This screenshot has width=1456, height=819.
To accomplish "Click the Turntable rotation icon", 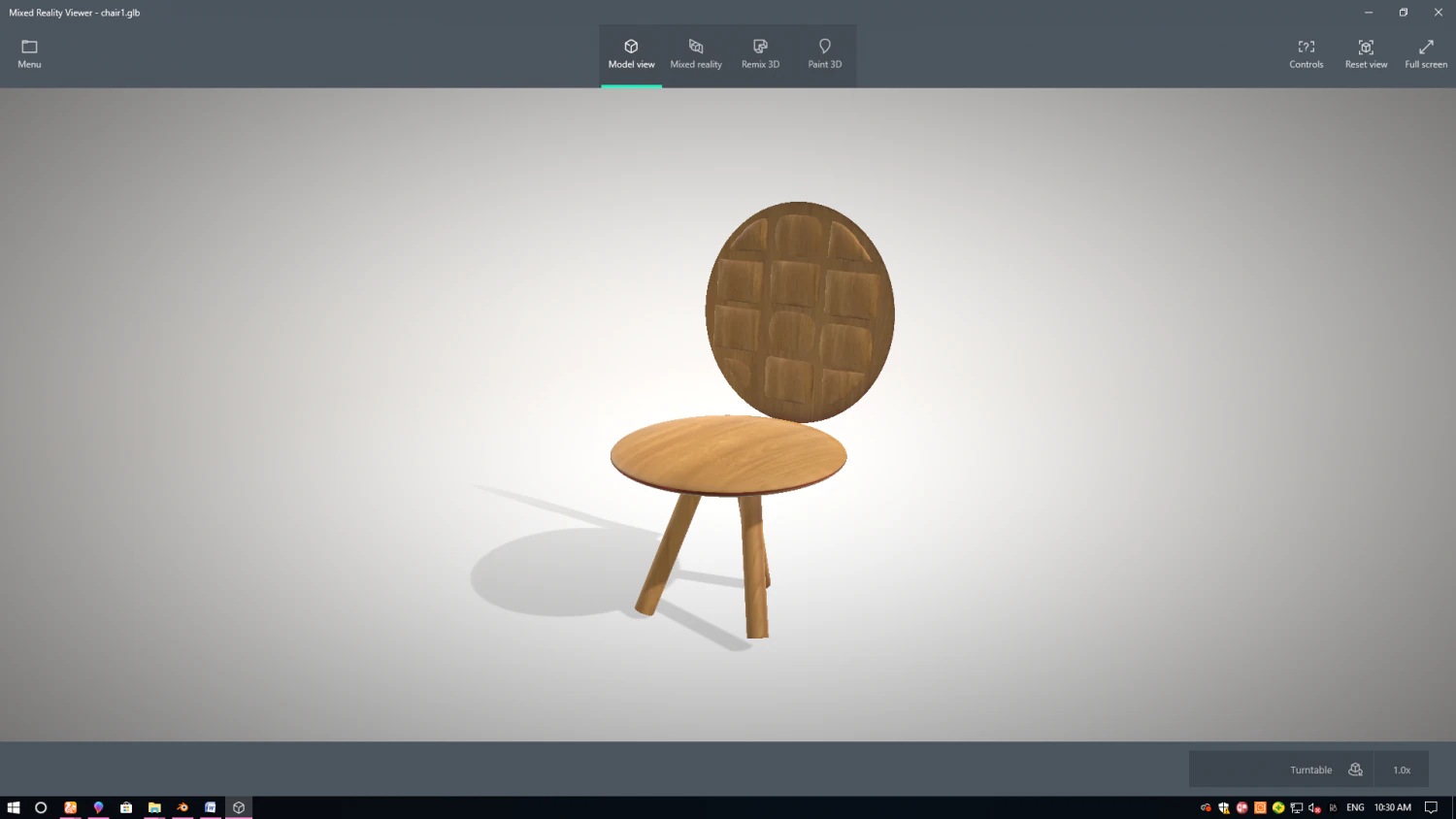I will tap(1355, 769).
